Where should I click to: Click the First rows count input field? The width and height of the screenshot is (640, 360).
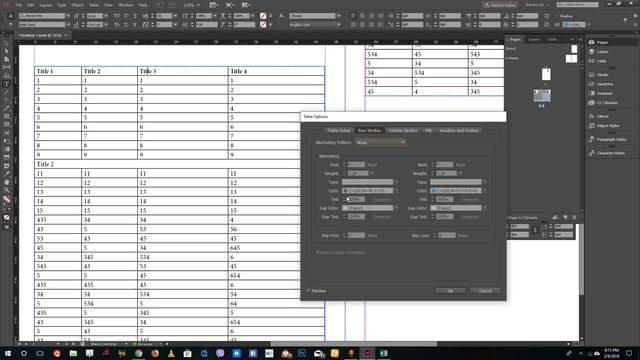(x=356, y=164)
